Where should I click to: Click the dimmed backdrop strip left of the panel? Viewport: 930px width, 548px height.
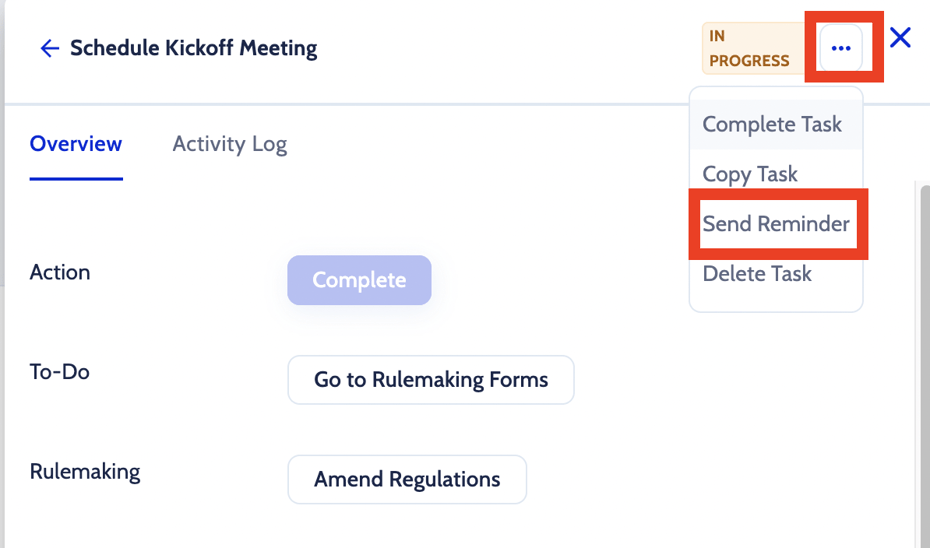coord(2,200)
